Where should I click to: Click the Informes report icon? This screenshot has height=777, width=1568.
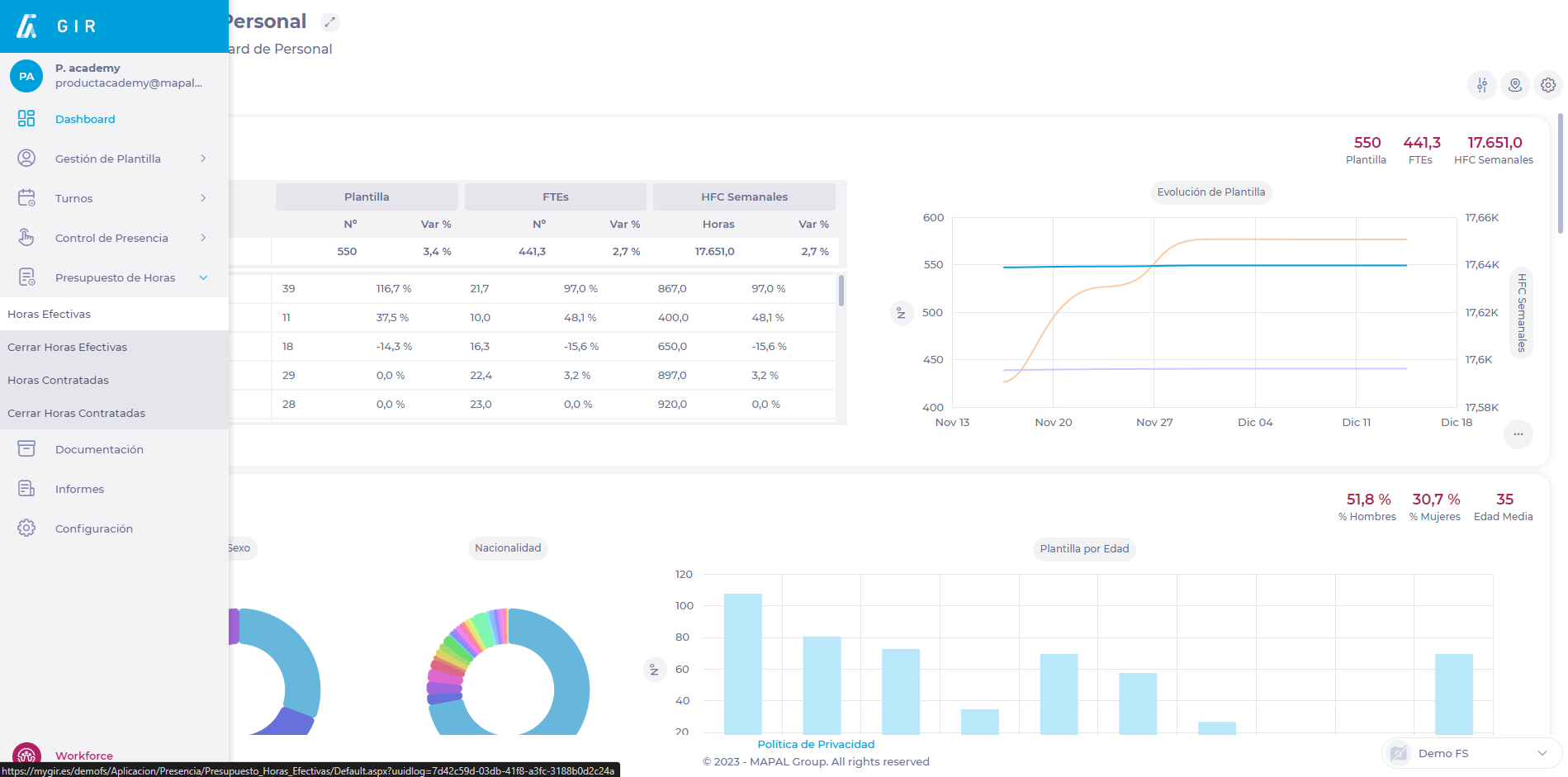(x=26, y=489)
